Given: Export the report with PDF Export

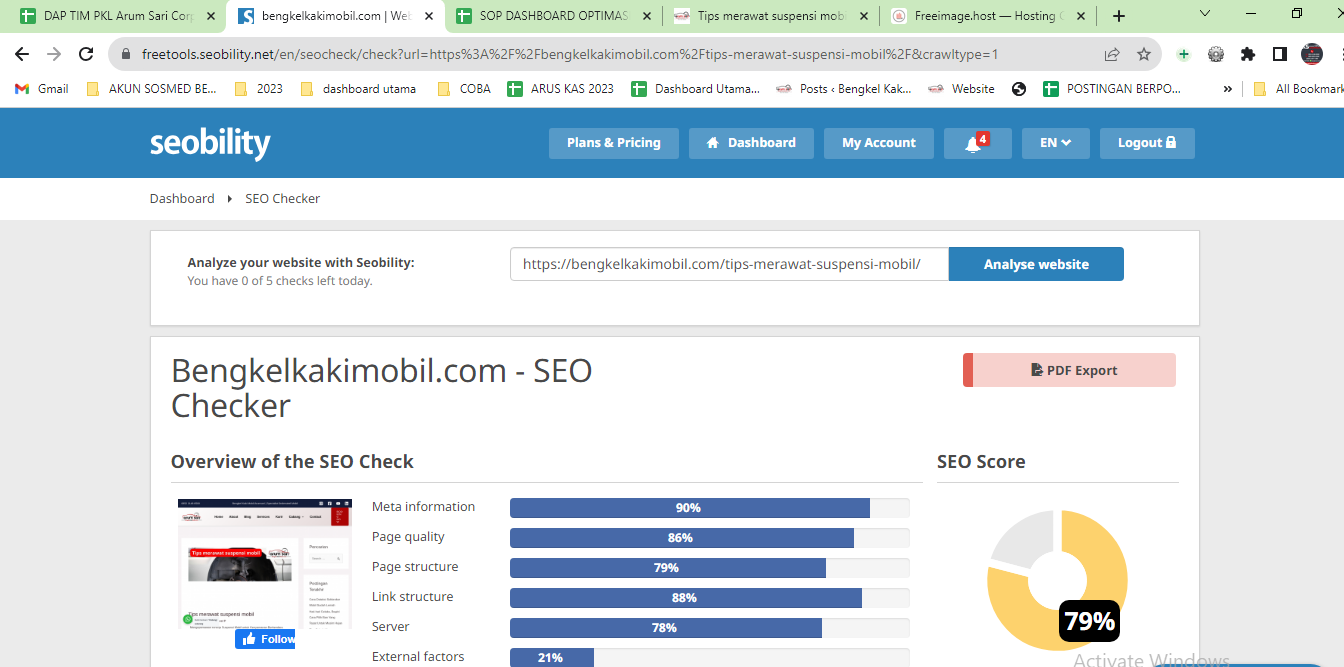Looking at the screenshot, I should click(x=1069, y=370).
